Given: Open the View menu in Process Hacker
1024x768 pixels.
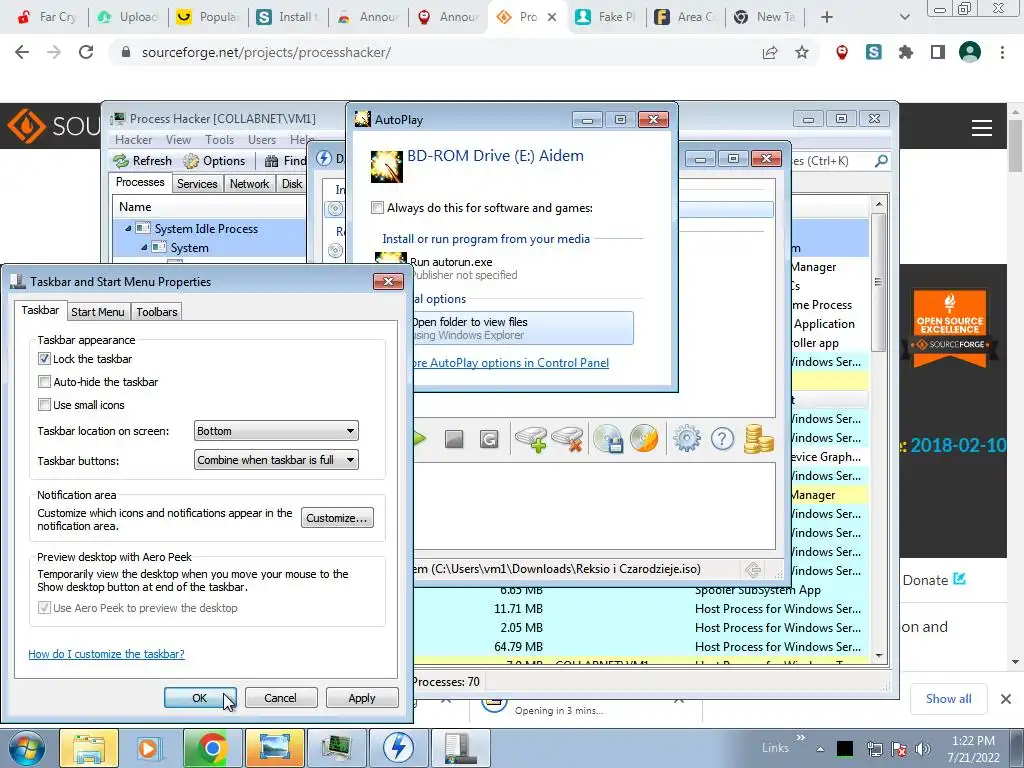Looking at the screenshot, I should tap(178, 140).
